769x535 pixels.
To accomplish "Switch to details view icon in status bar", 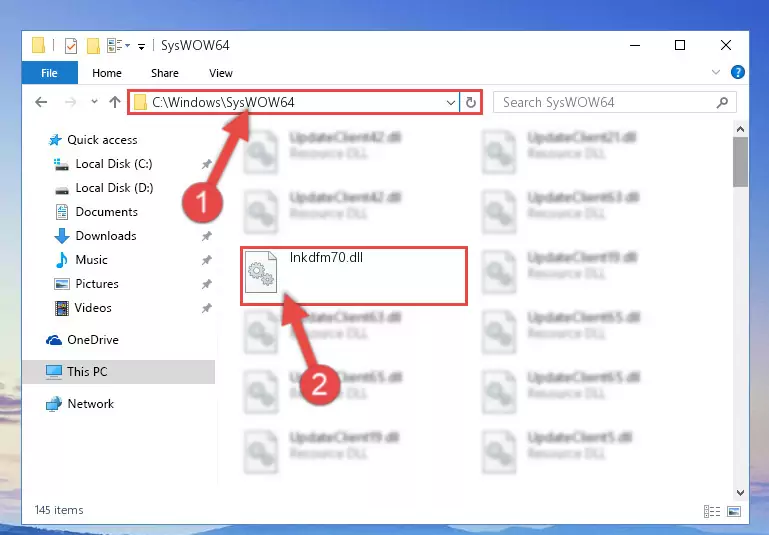I will [712, 511].
